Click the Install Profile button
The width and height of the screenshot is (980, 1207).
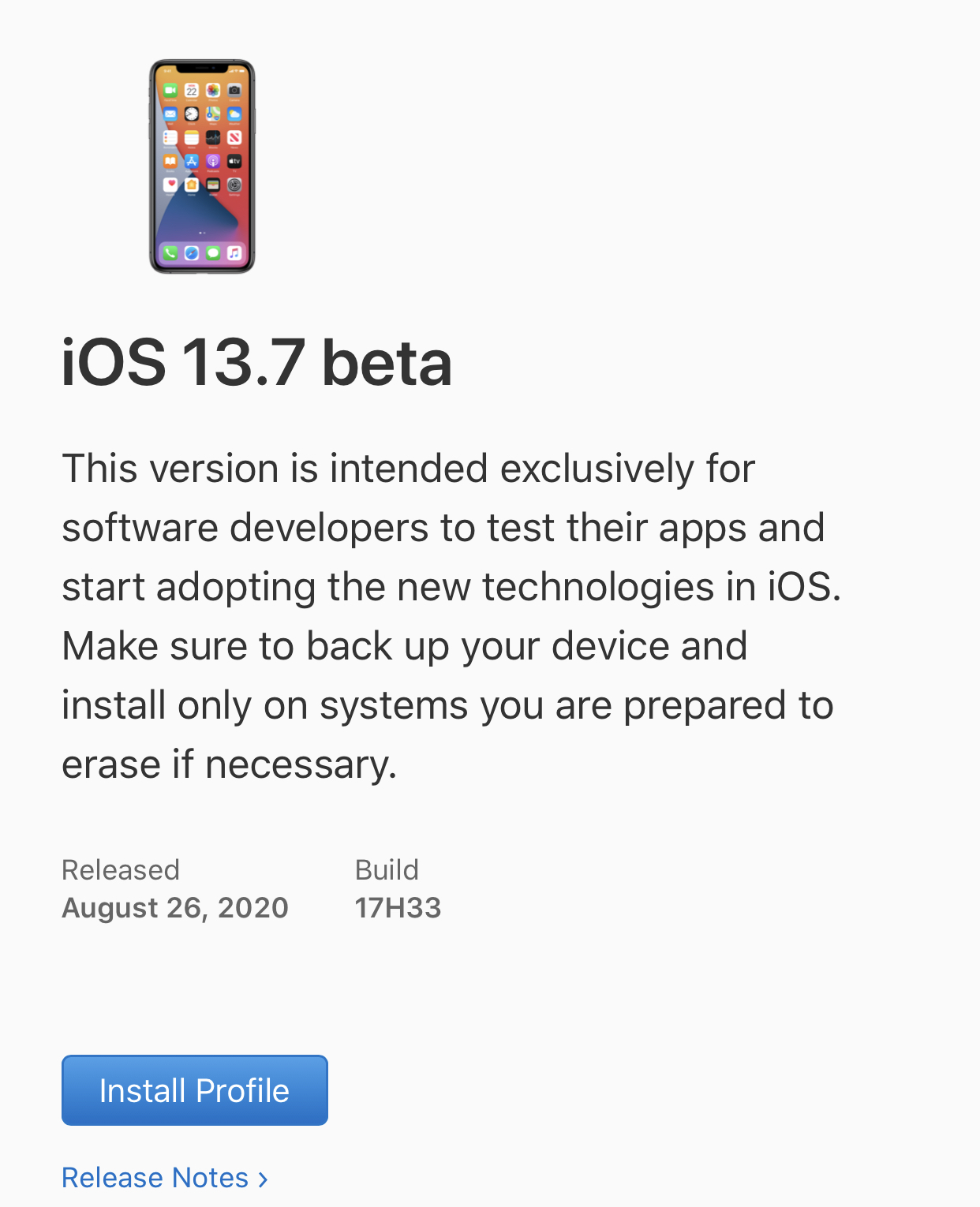pos(195,1090)
